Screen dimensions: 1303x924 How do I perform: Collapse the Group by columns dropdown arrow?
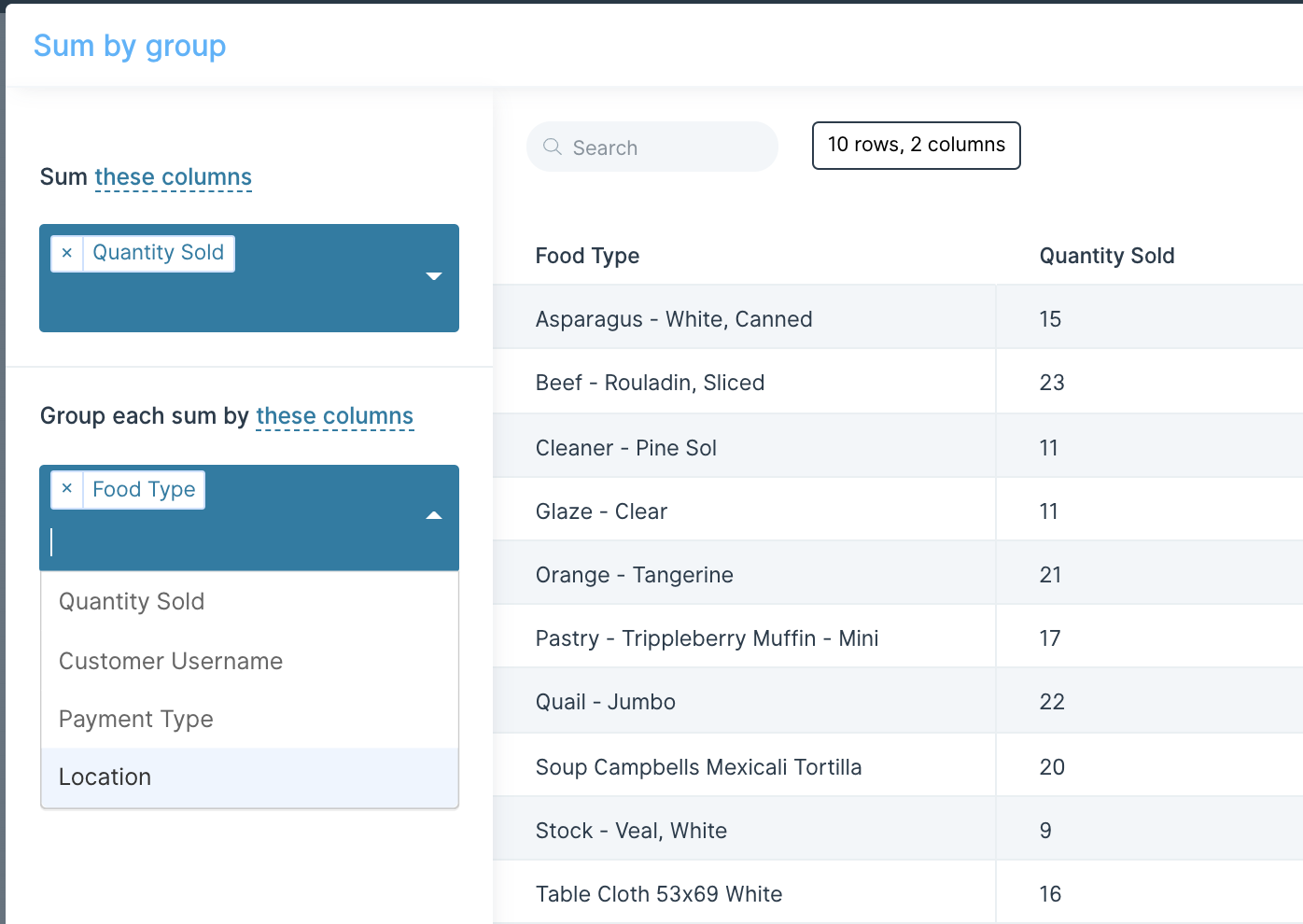433,515
